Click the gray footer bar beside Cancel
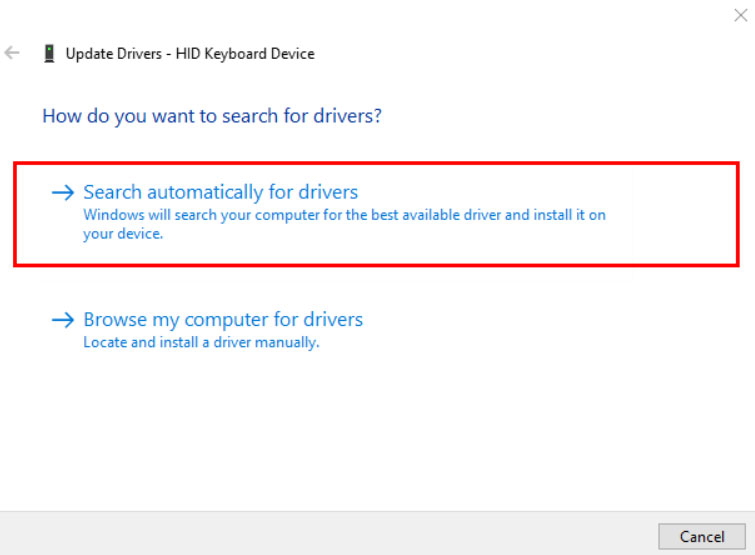 click(327, 533)
